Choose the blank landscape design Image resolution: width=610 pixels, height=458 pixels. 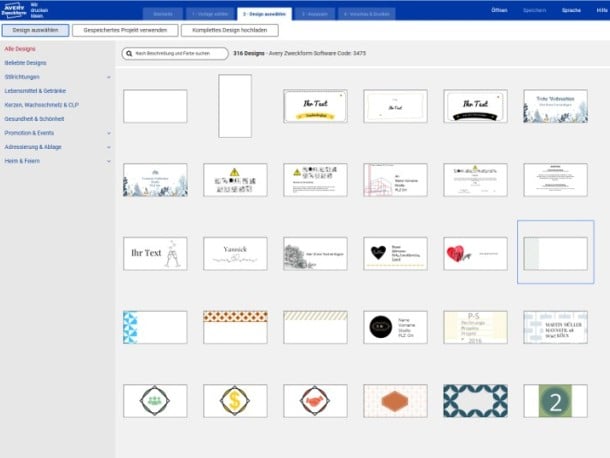click(x=155, y=106)
